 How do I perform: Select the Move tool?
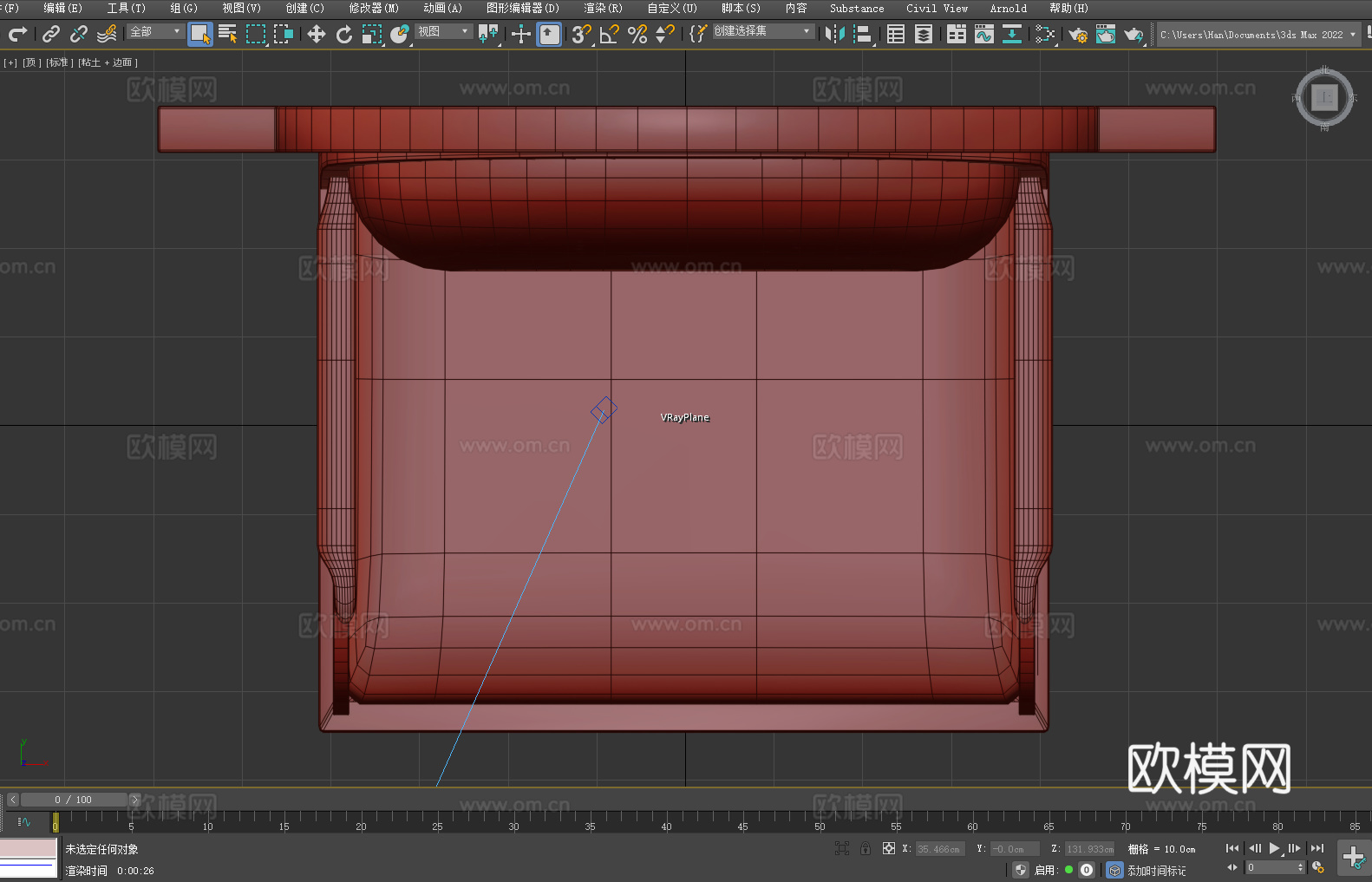pyautogui.click(x=317, y=34)
